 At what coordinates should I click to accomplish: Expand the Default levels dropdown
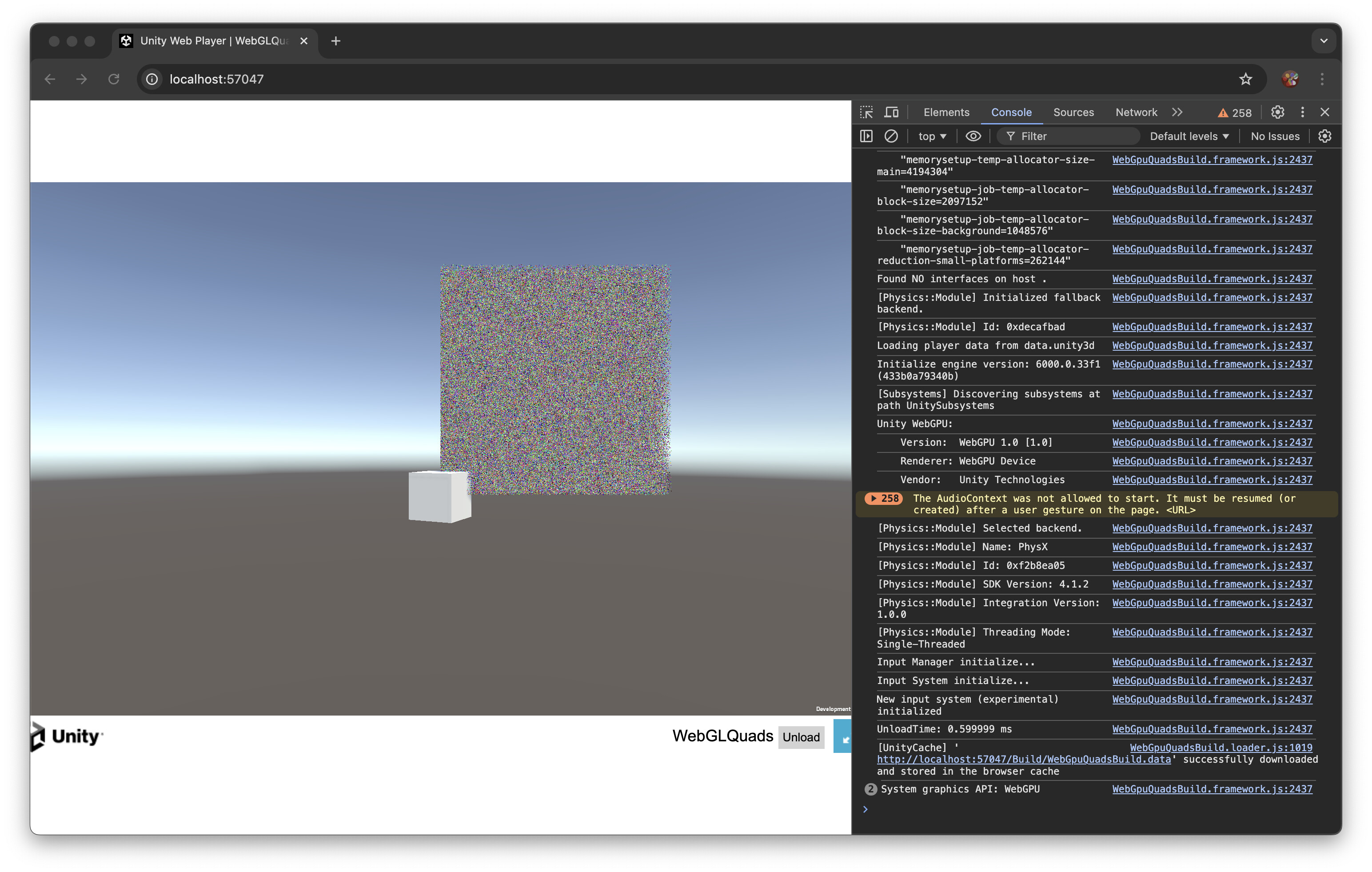coord(1189,136)
